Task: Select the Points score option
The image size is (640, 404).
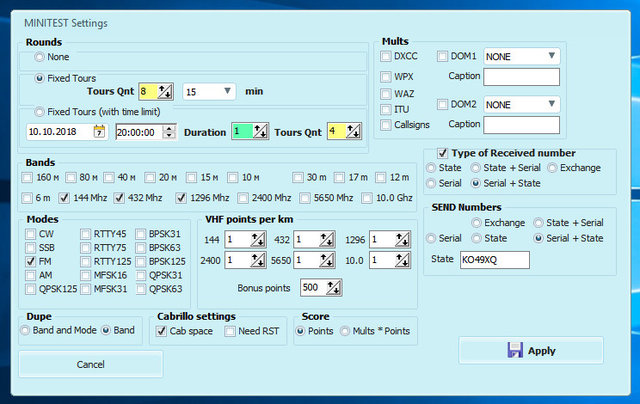Action: [x=300, y=331]
